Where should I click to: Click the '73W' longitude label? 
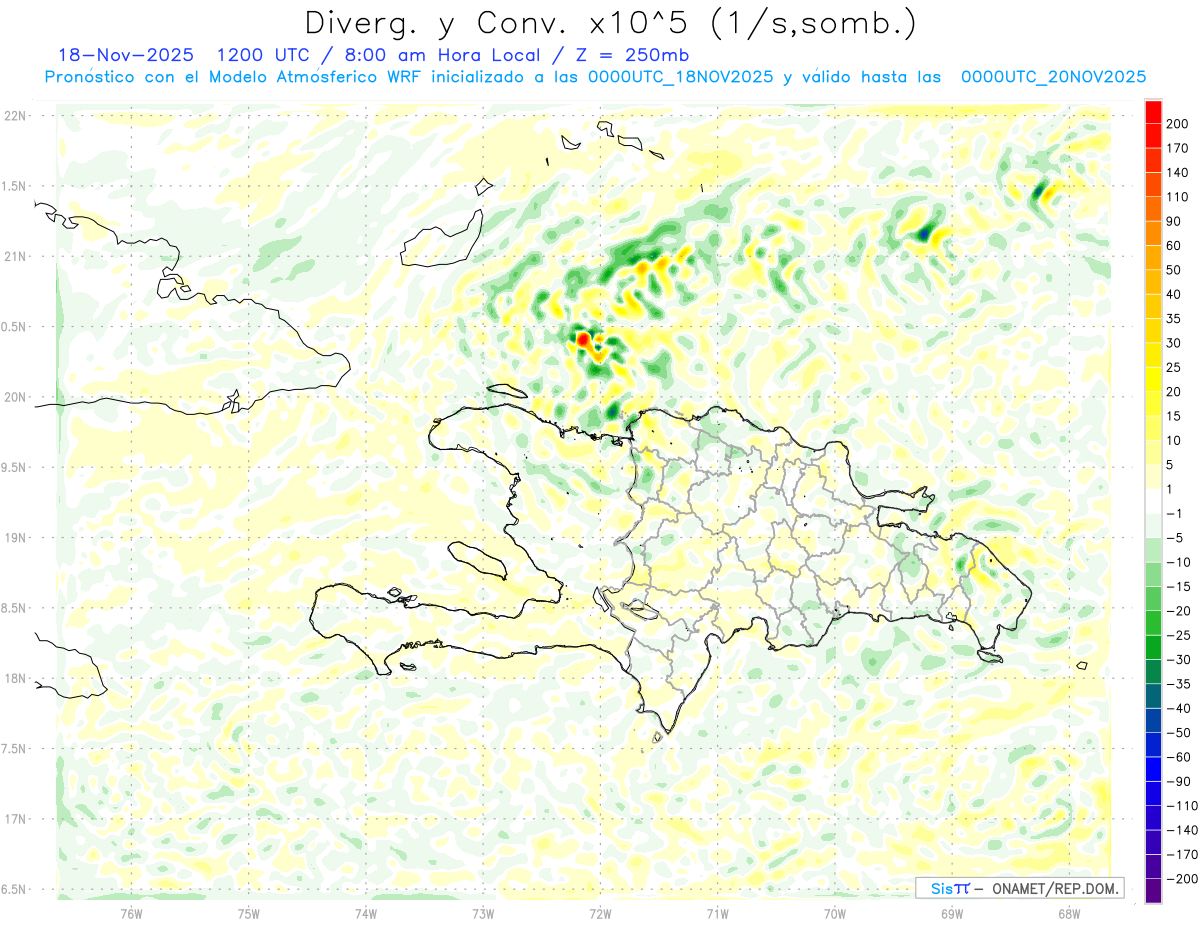point(483,913)
